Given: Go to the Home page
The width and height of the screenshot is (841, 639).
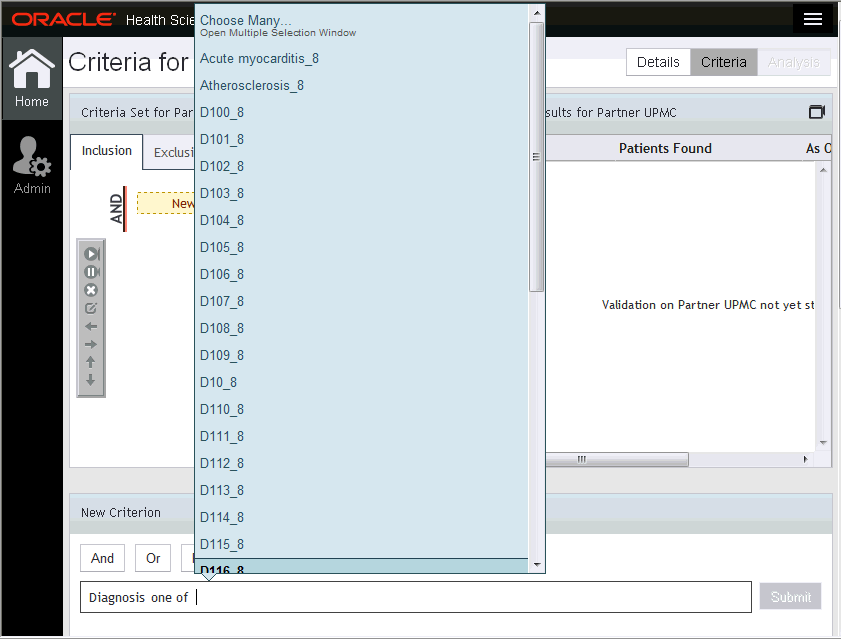Looking at the screenshot, I should [32, 78].
